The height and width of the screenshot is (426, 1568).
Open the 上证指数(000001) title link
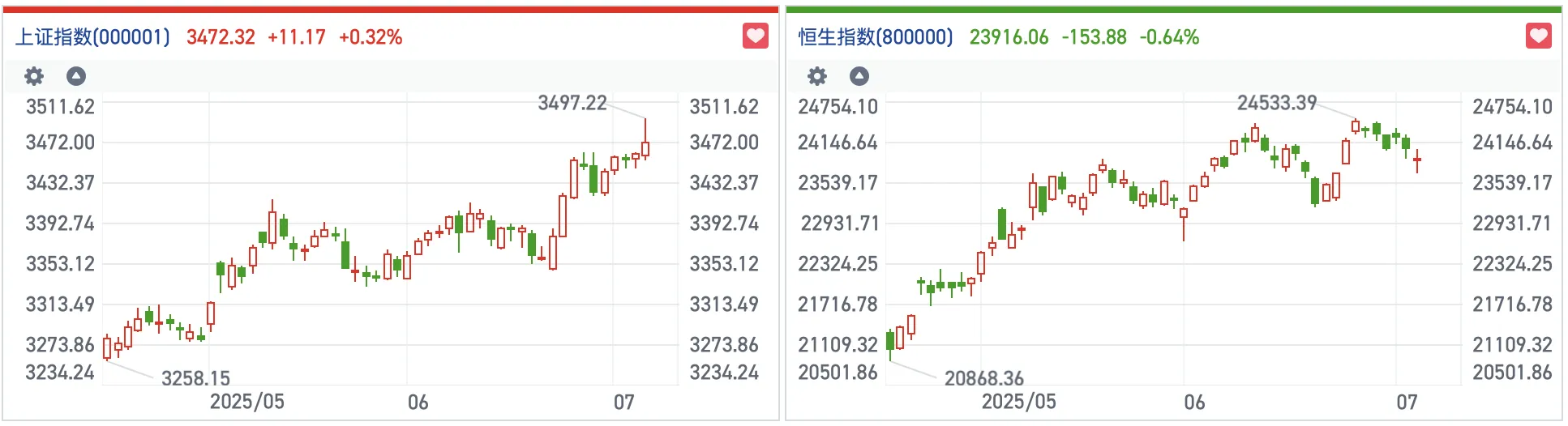point(92,37)
